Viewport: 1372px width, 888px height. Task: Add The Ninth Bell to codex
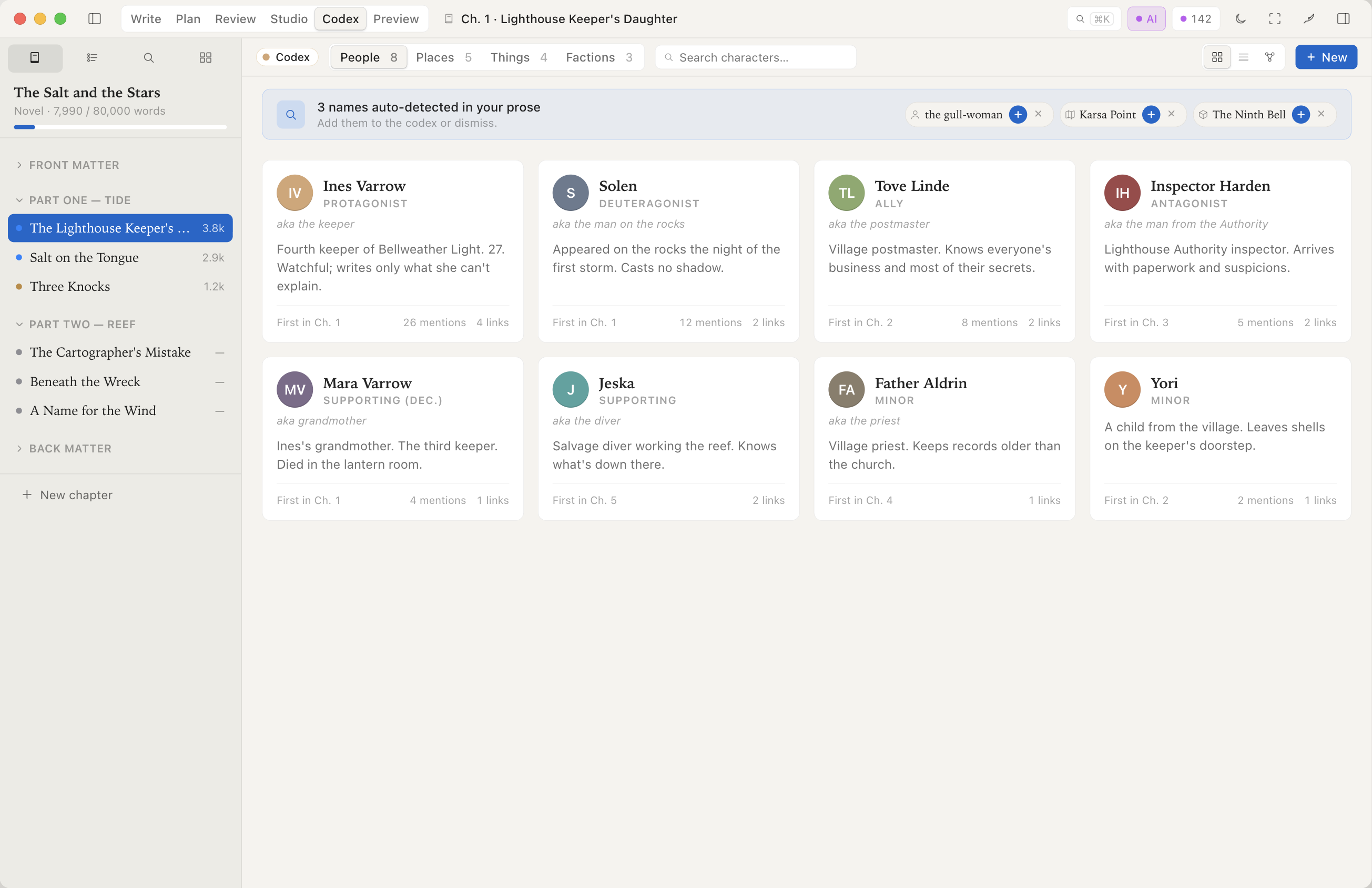1301,114
